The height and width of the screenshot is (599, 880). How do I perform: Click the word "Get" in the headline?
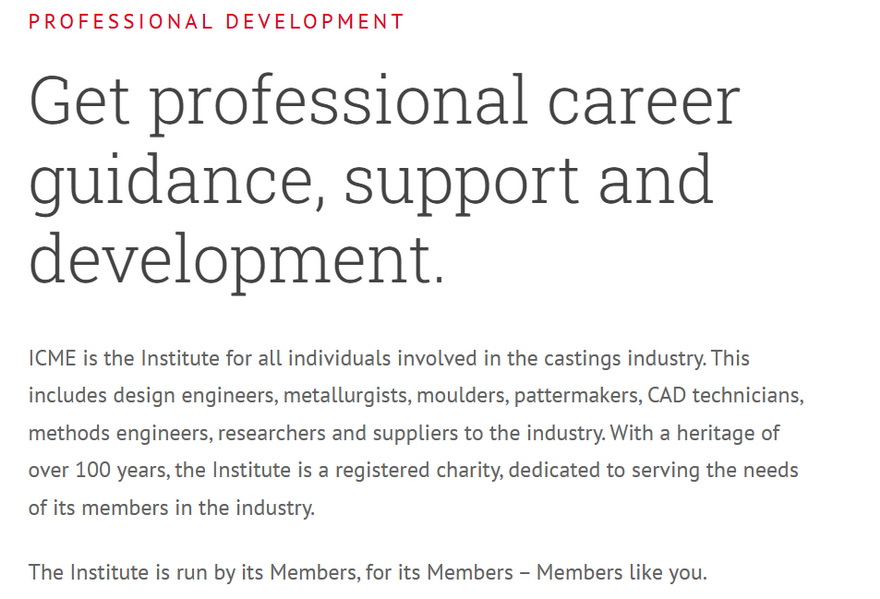click(x=79, y=102)
